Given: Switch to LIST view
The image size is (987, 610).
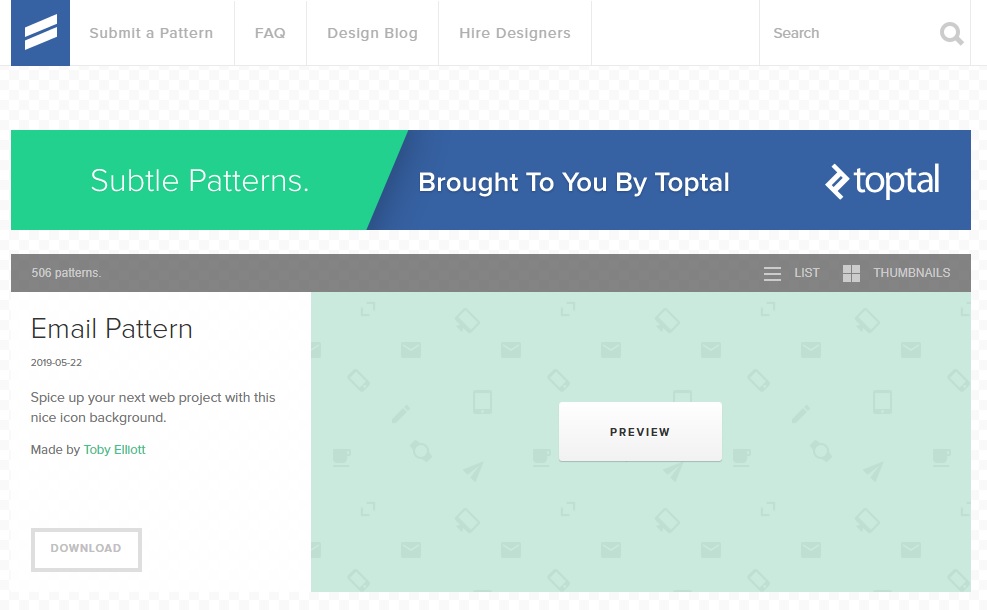Looking at the screenshot, I should click(806, 273).
